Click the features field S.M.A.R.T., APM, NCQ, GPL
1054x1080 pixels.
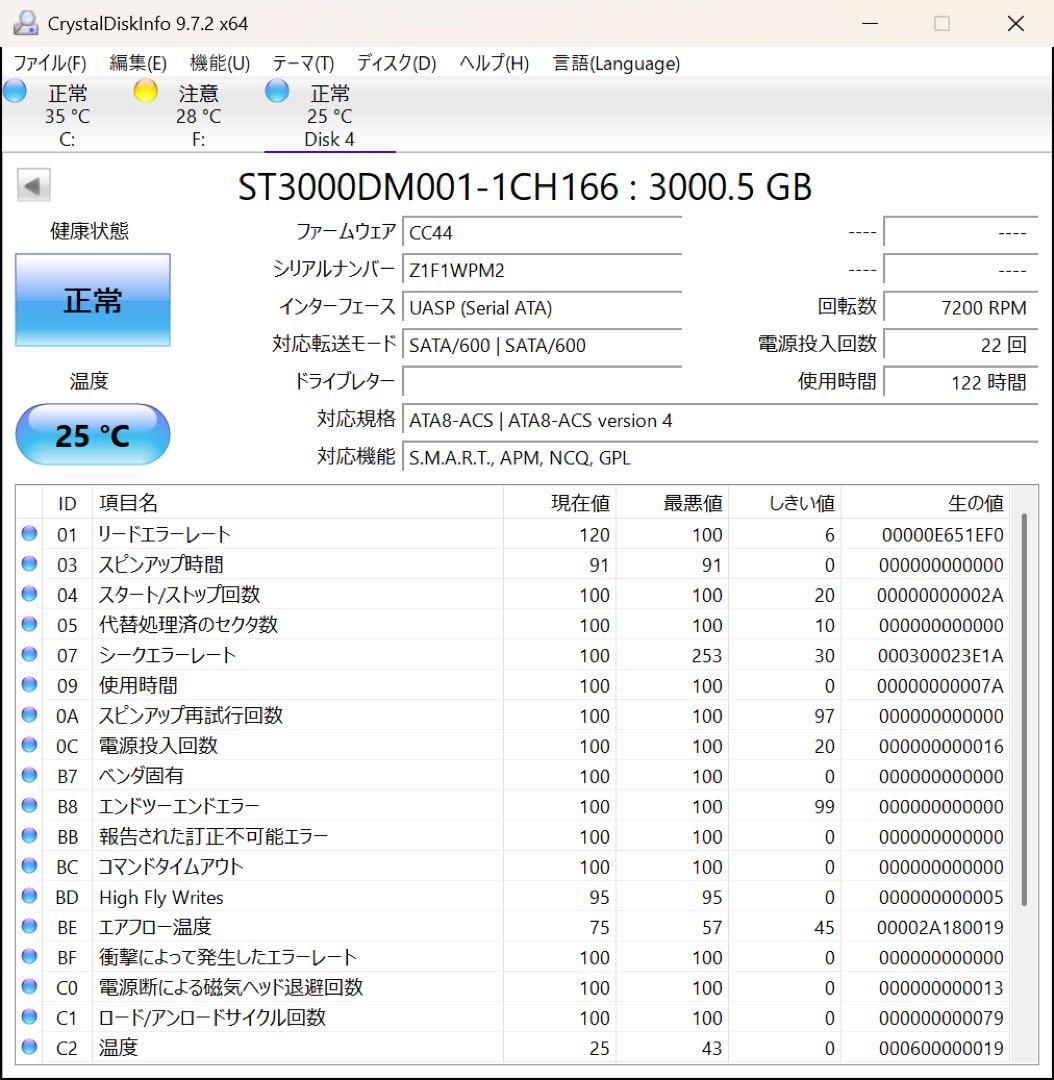pos(720,457)
